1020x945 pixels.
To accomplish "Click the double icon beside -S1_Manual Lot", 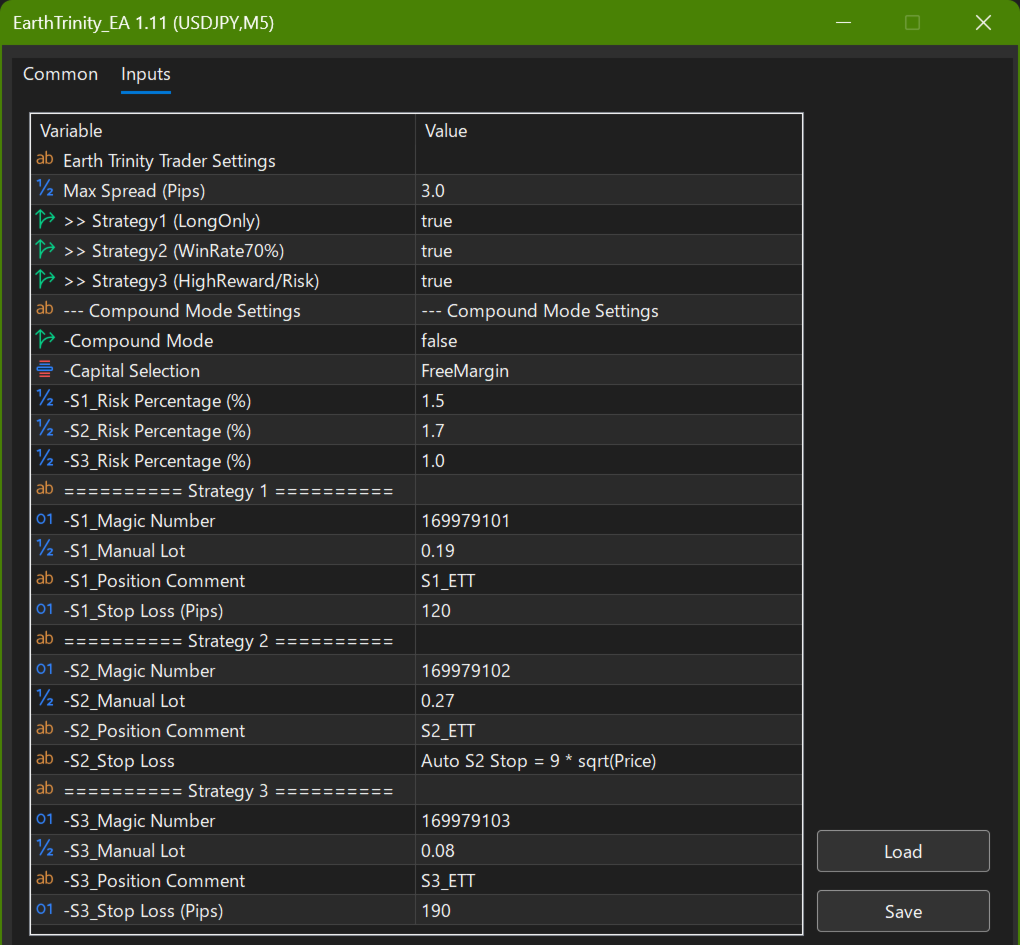I will (45, 549).
